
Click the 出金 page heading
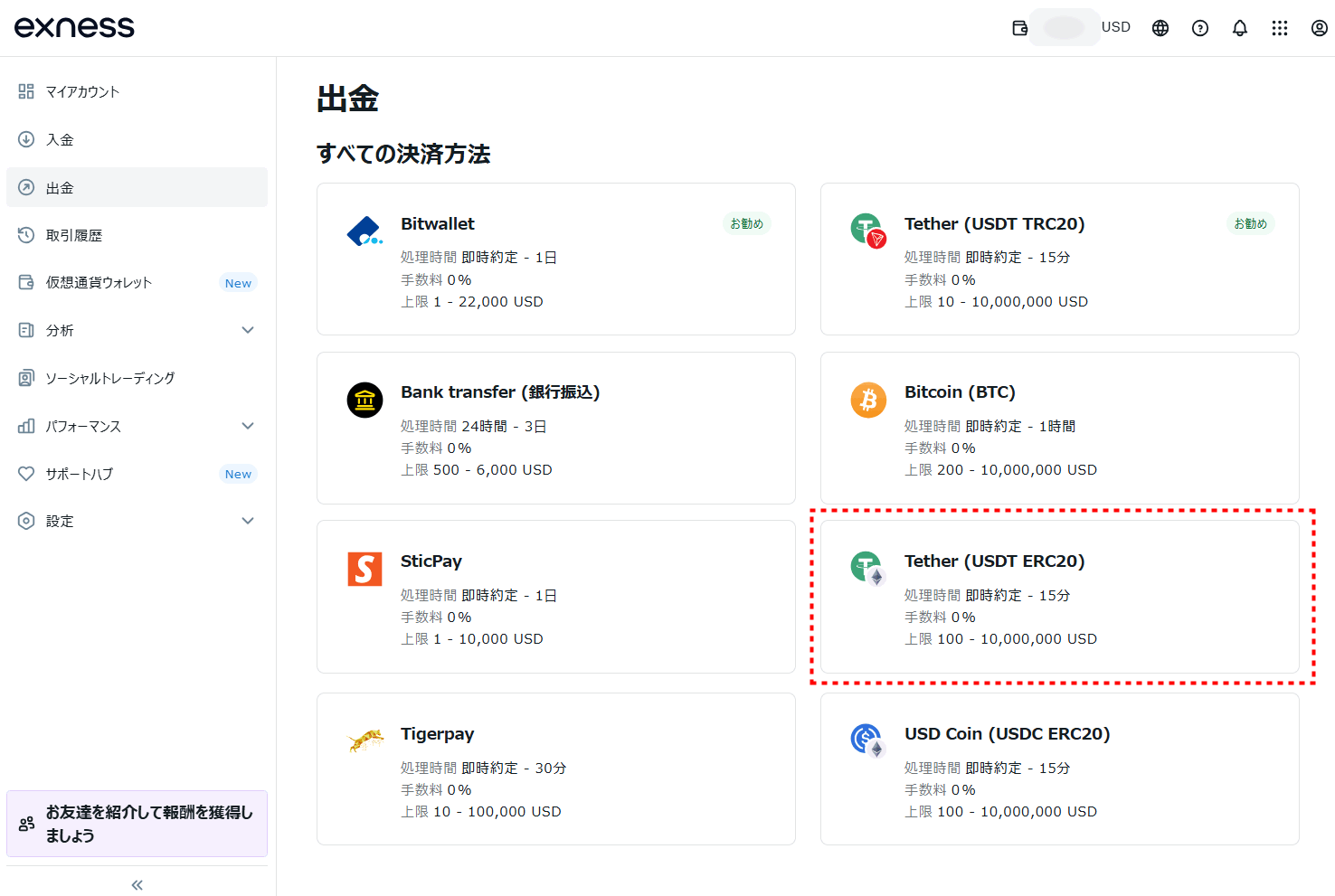pyautogui.click(x=348, y=99)
